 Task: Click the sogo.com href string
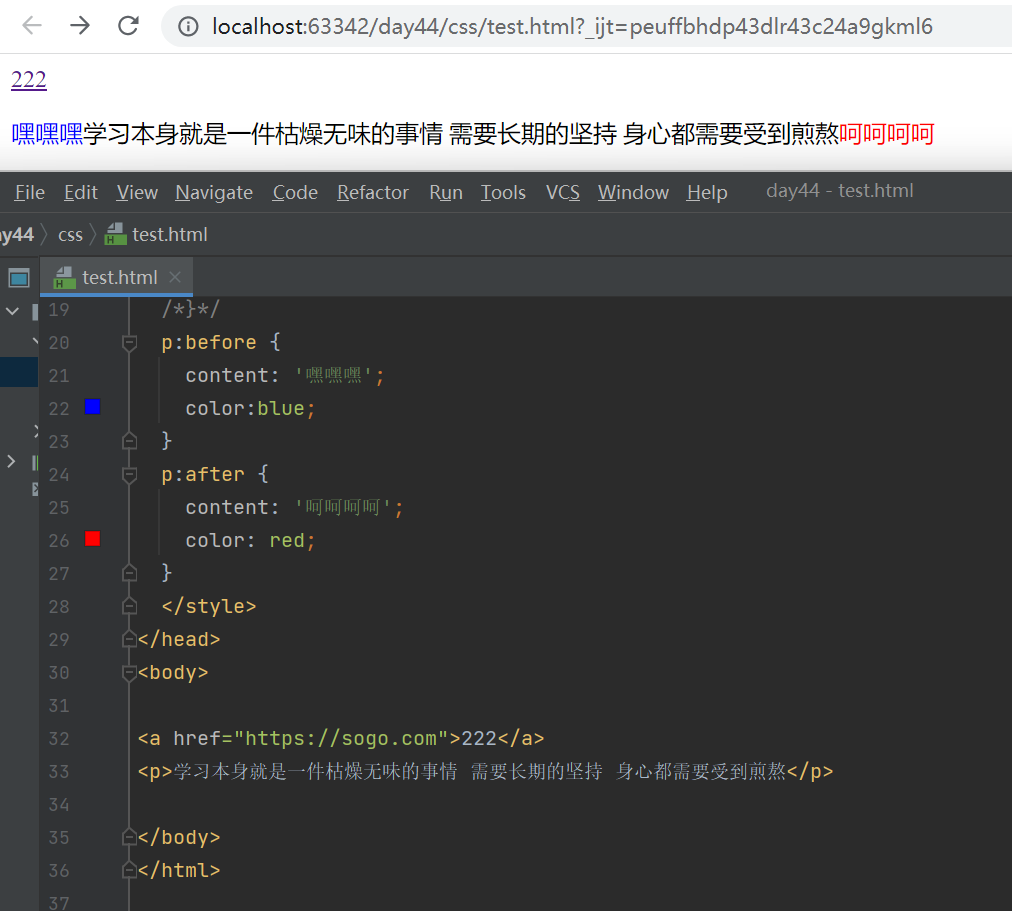(341, 738)
